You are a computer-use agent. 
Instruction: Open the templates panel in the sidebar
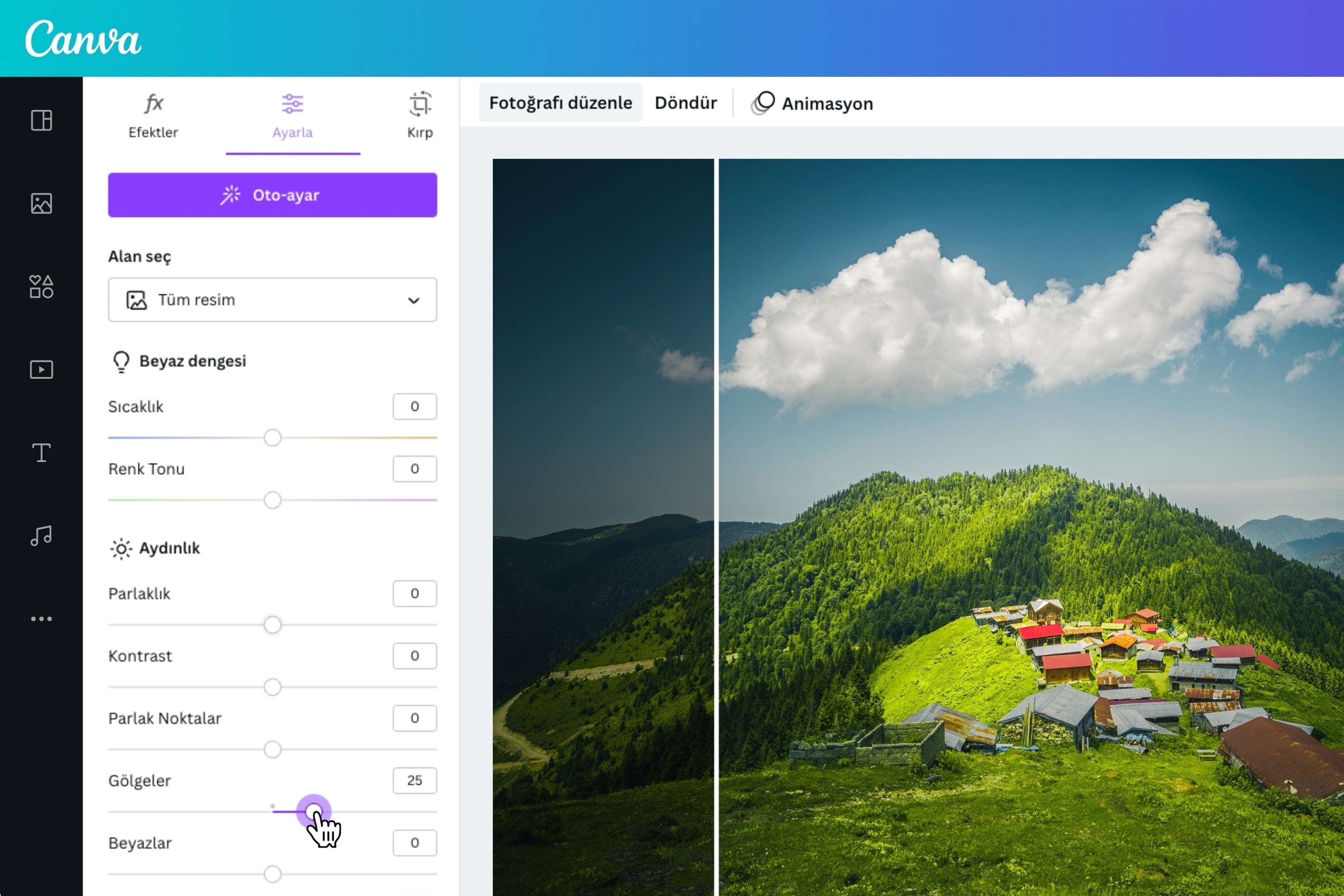(41, 121)
